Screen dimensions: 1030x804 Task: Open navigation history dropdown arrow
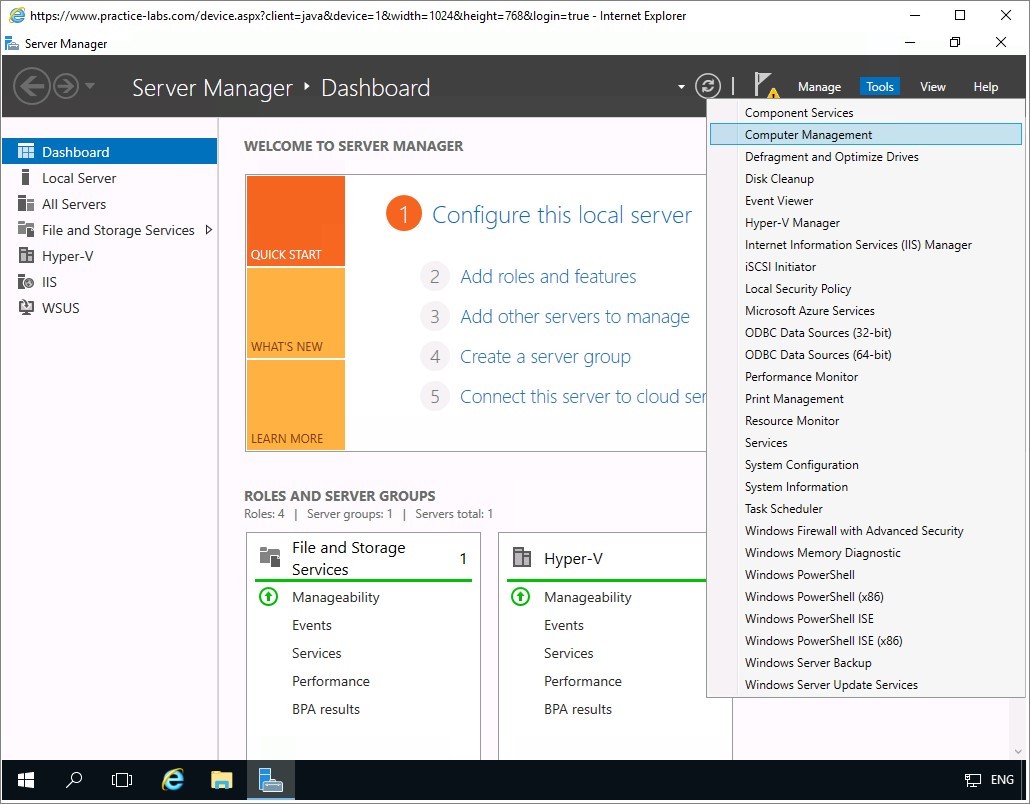tap(90, 86)
